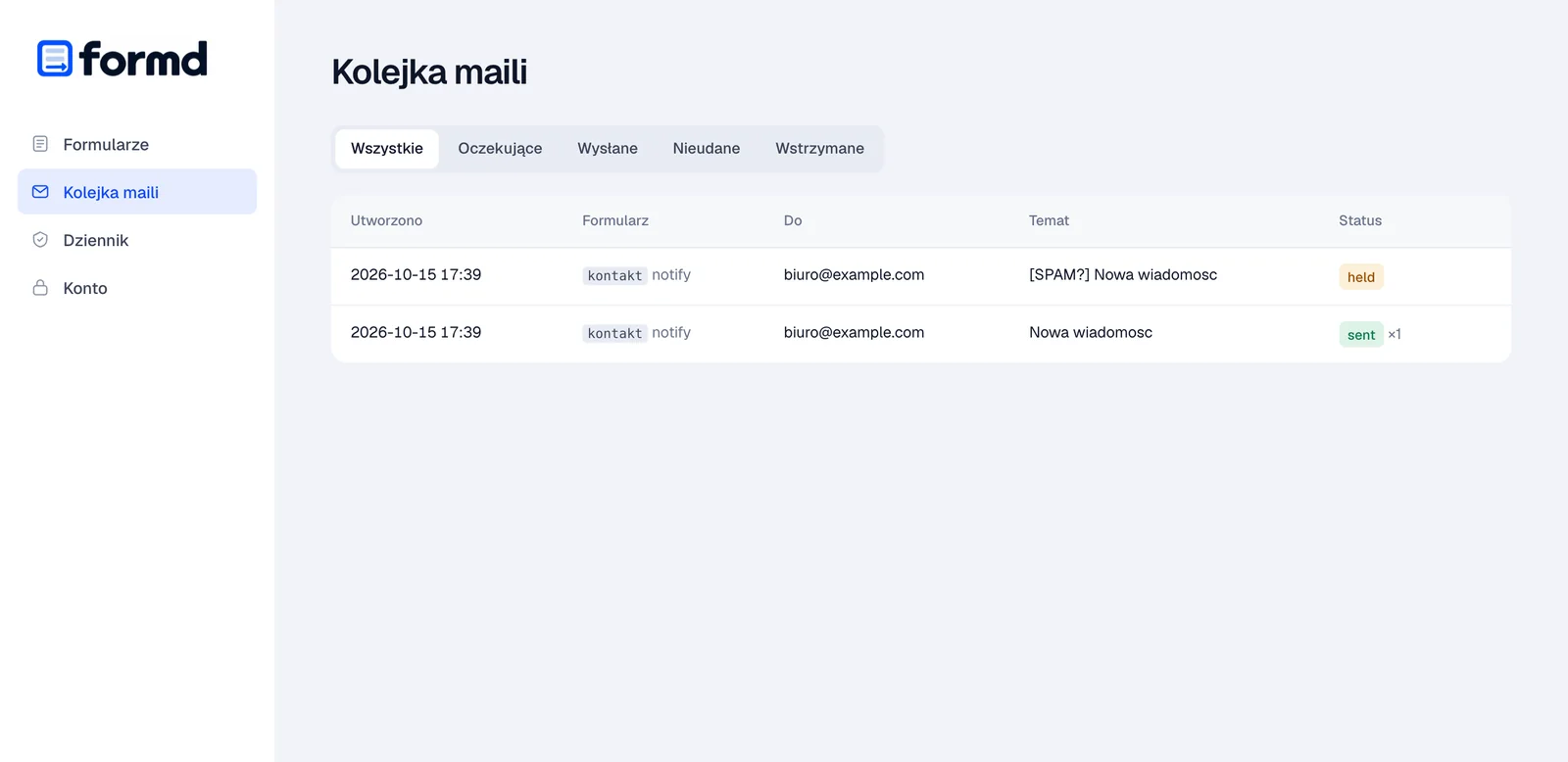The width and height of the screenshot is (1568, 762).
Task: Open Konto settings page
Action: tap(137, 288)
